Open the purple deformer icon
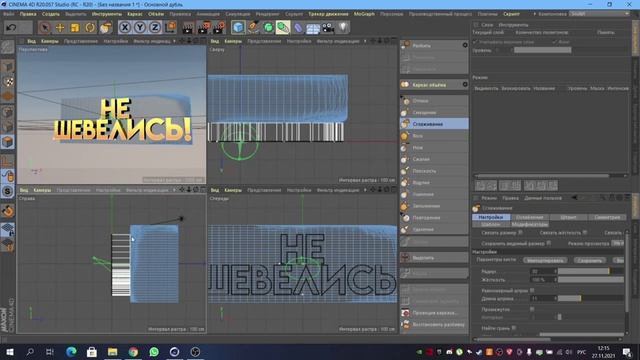This screenshot has height=360, width=640. pos(298,28)
